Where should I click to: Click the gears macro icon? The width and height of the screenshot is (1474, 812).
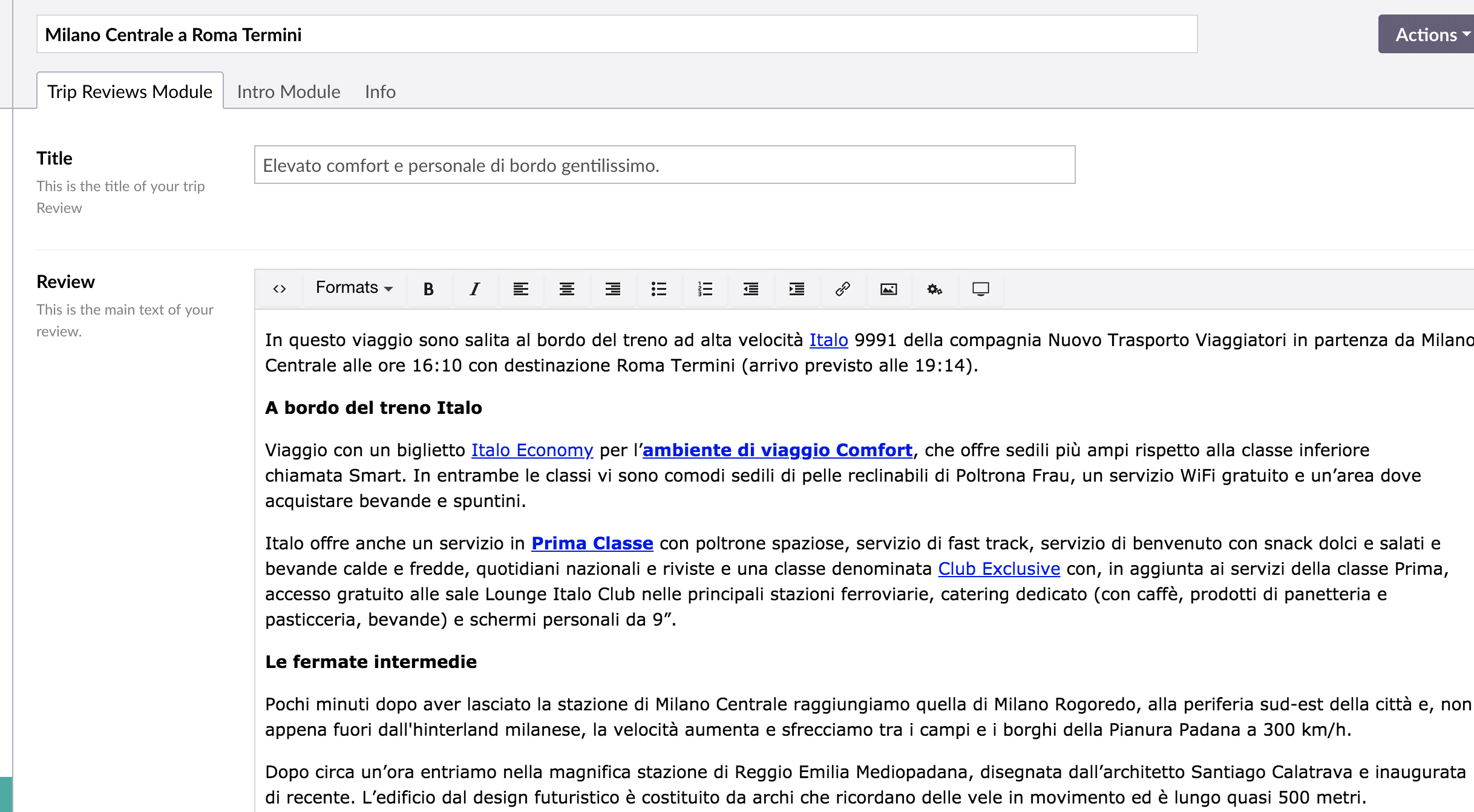coord(934,289)
